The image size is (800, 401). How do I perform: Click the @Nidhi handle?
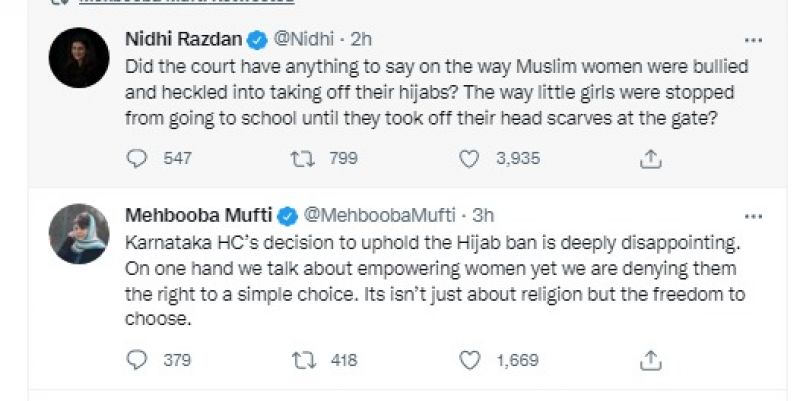click(x=300, y=40)
